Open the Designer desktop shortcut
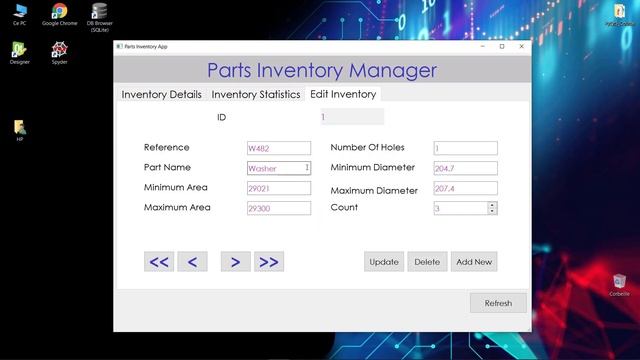 coord(20,53)
